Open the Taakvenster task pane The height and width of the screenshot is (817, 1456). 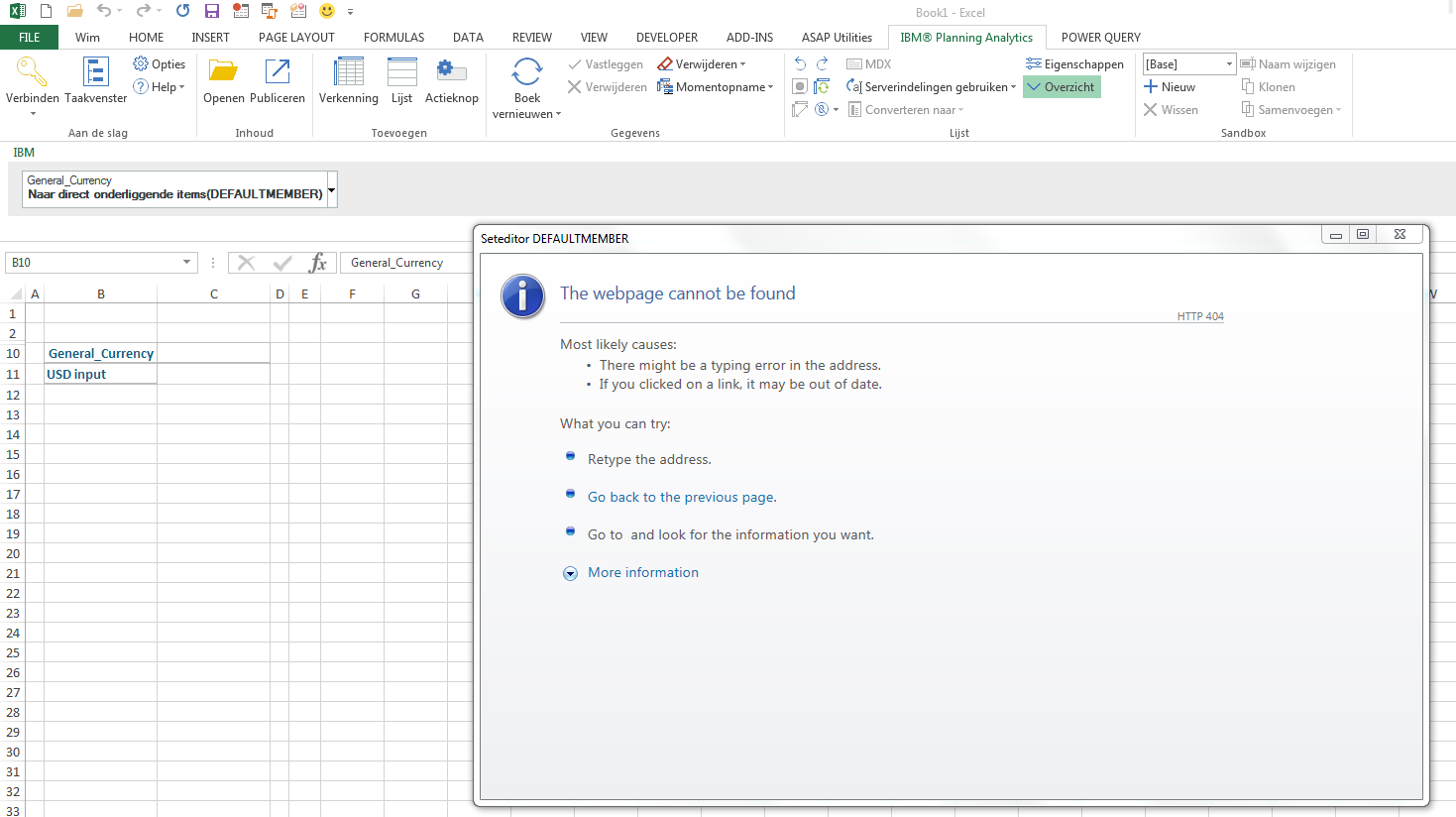point(95,80)
